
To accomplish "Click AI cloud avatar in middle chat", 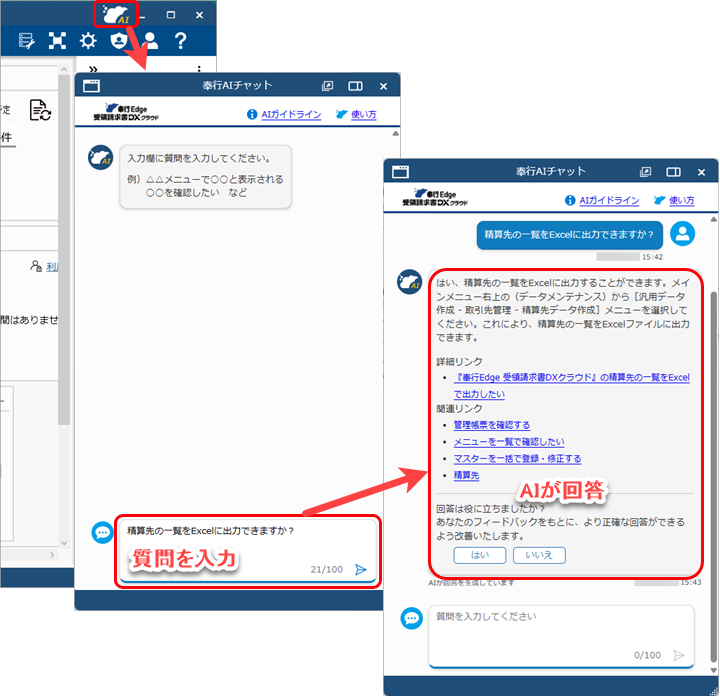I will pos(100,157).
